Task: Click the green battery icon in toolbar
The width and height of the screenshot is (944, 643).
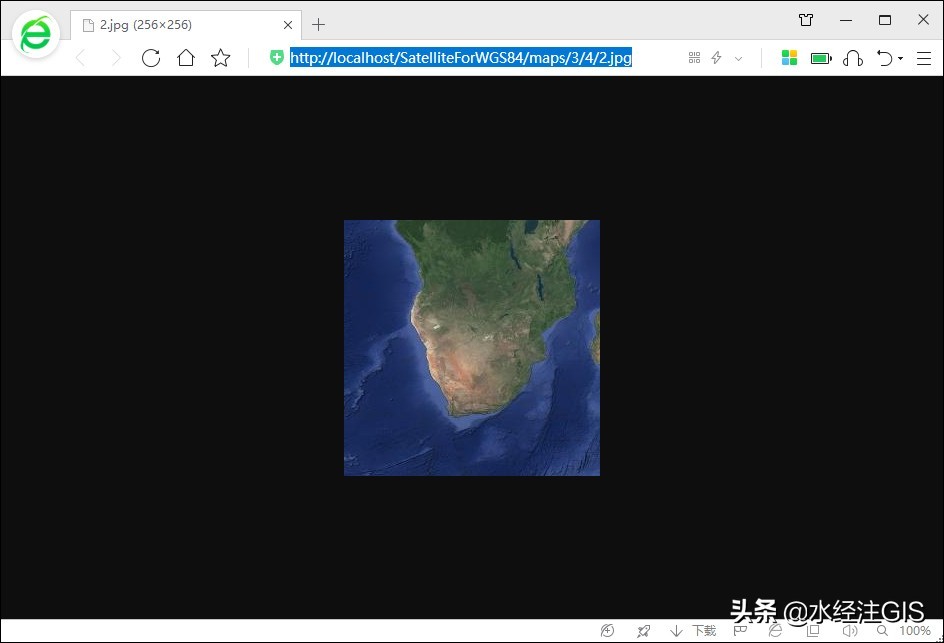Action: pyautogui.click(x=821, y=58)
